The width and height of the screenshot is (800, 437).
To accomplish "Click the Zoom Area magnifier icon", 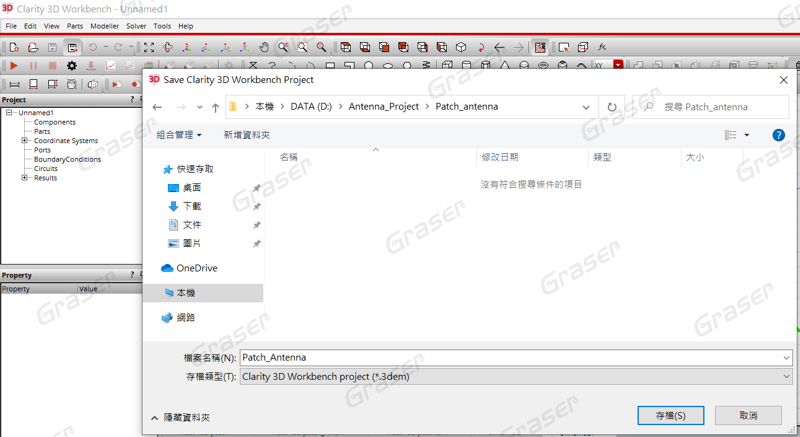I will [302, 47].
